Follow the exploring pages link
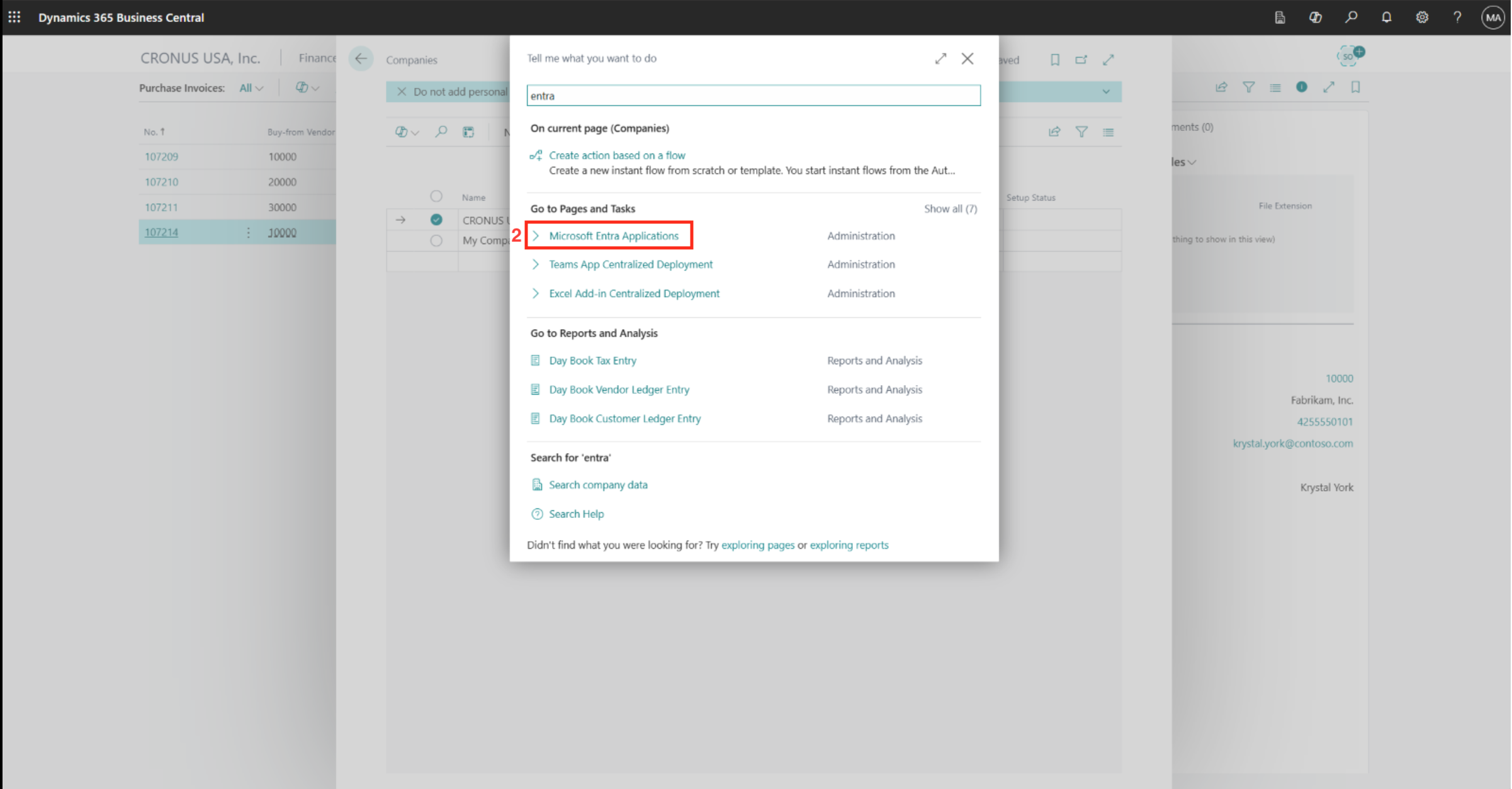 [757, 545]
